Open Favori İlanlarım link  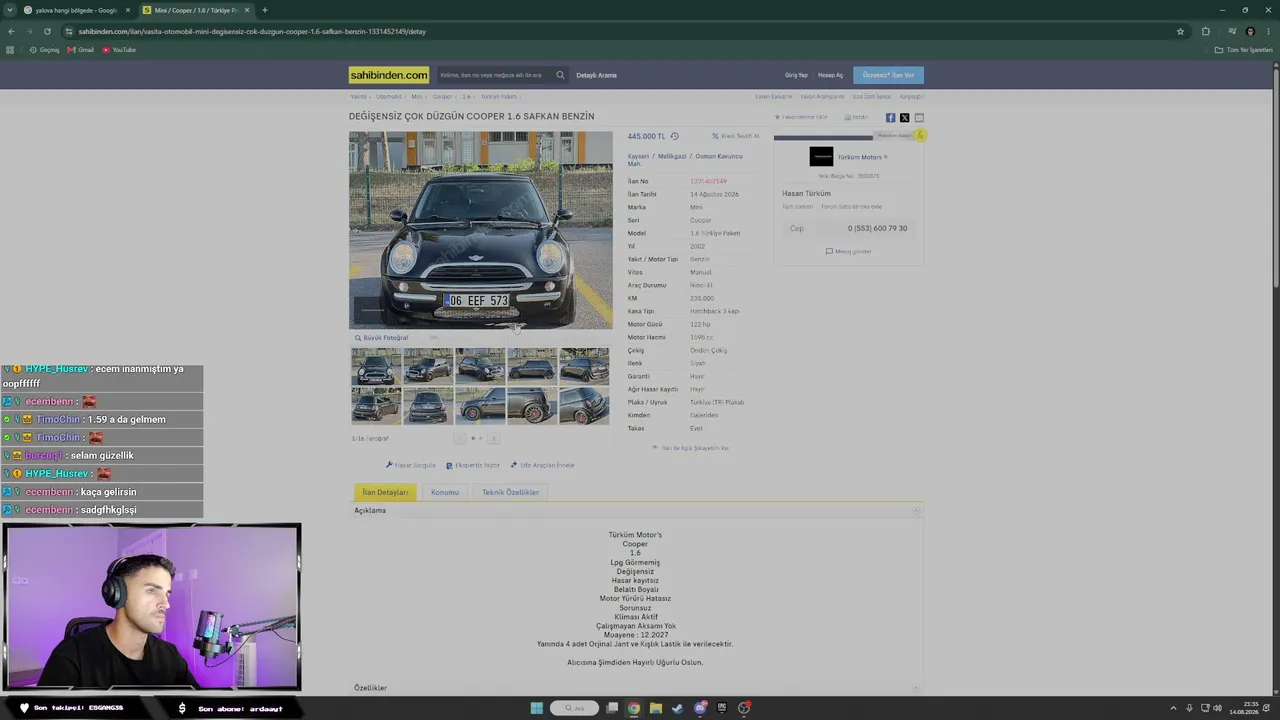point(774,97)
